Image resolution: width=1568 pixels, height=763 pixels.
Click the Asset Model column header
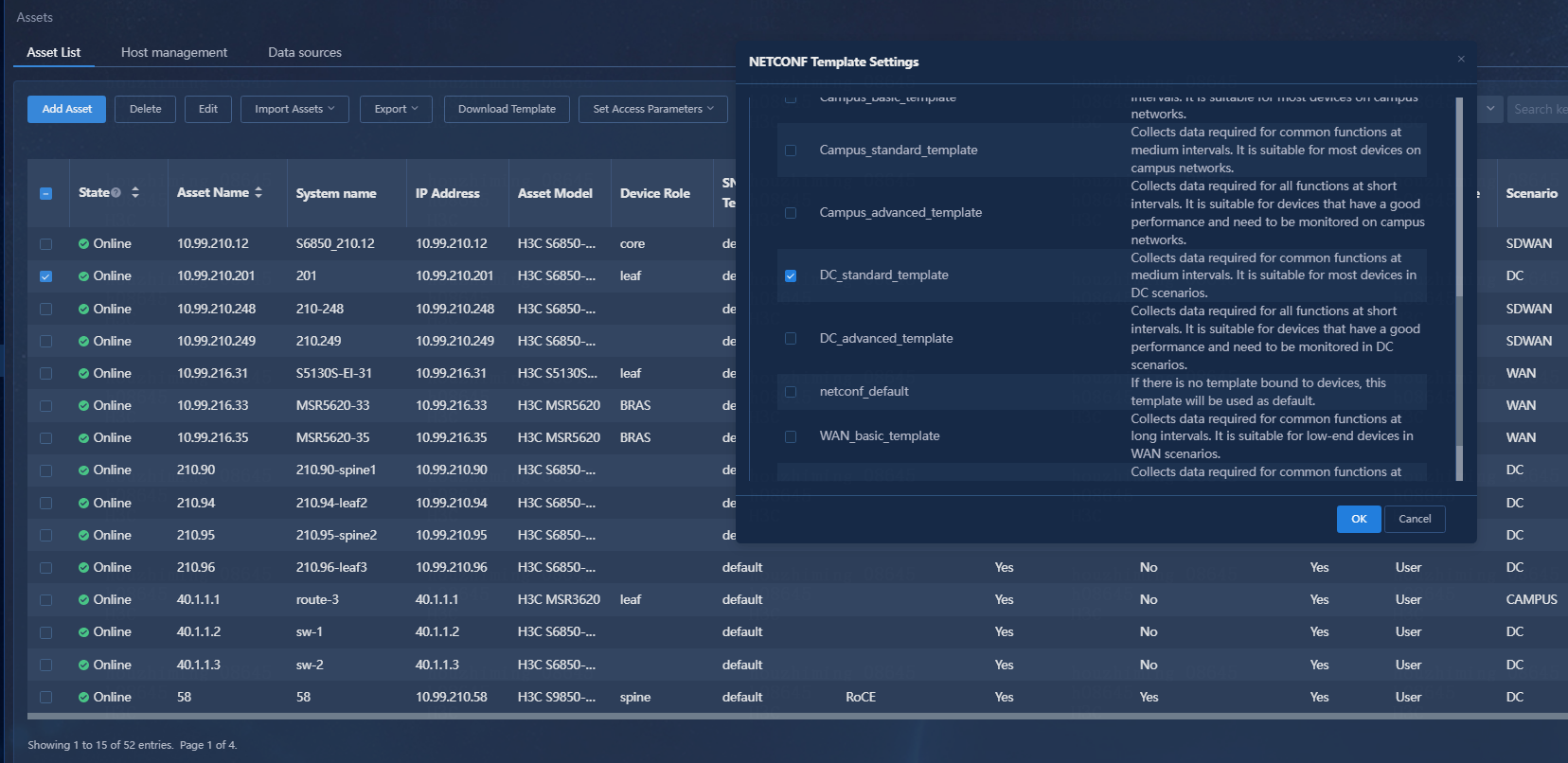pyautogui.click(x=555, y=193)
